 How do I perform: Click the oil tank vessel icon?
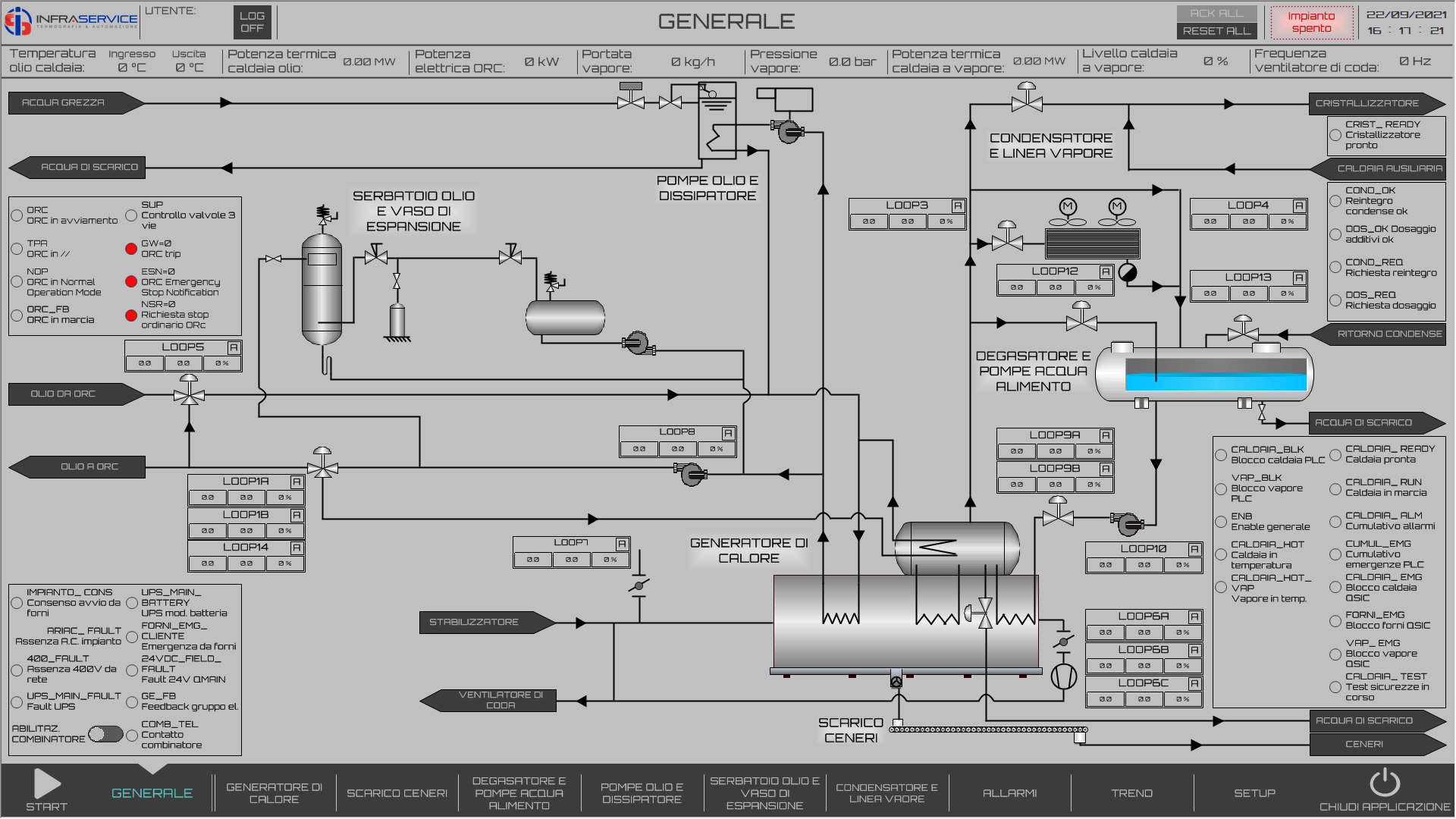pos(322,288)
